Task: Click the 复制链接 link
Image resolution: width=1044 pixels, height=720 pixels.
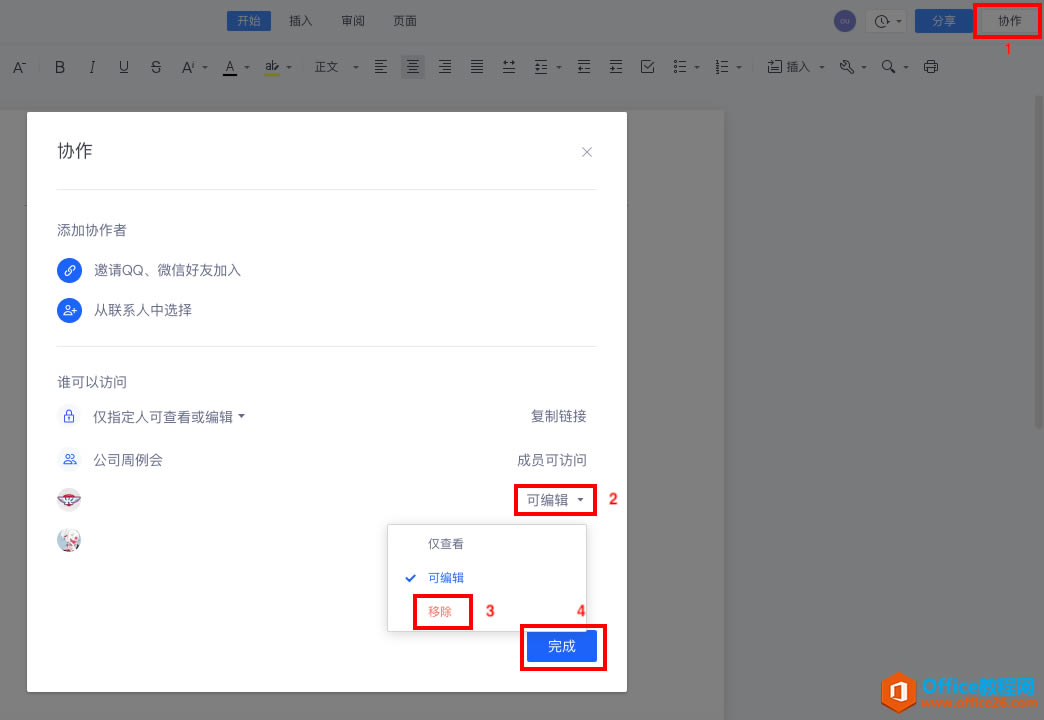Action: coord(559,417)
